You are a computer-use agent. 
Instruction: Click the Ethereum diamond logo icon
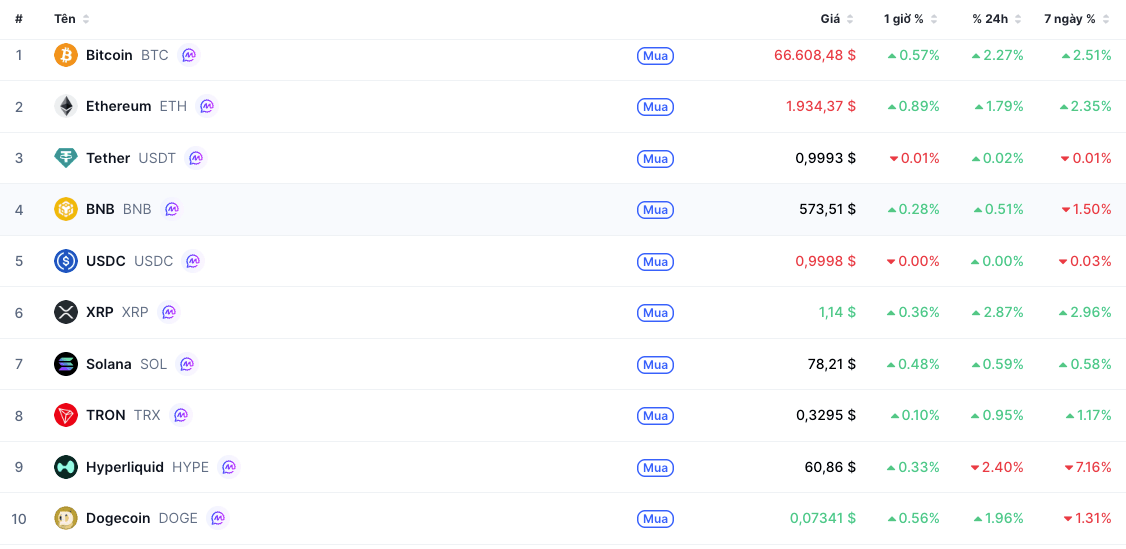pos(66,106)
